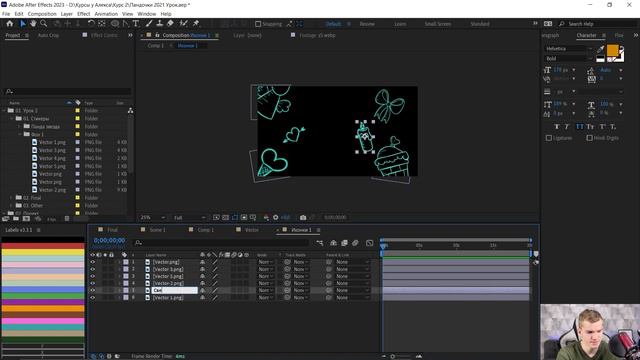Hide layer 4 Vector-2.png with eye icon
640x360 pixels.
(x=93, y=283)
